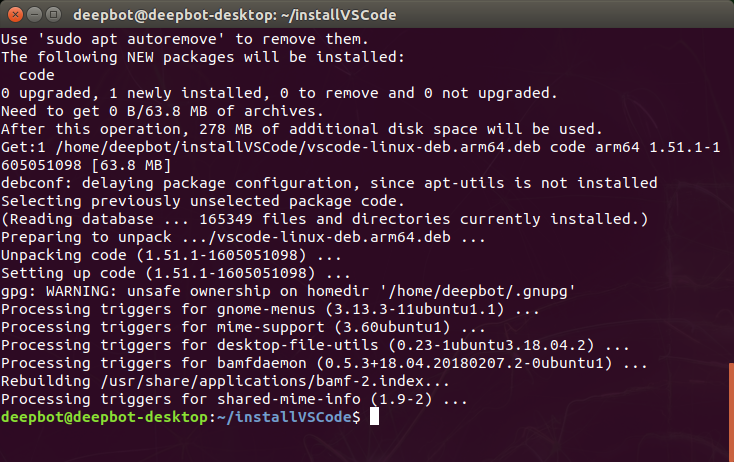
Task: Click the terminal scrollbar handle at right edge
Action: (x=731, y=412)
